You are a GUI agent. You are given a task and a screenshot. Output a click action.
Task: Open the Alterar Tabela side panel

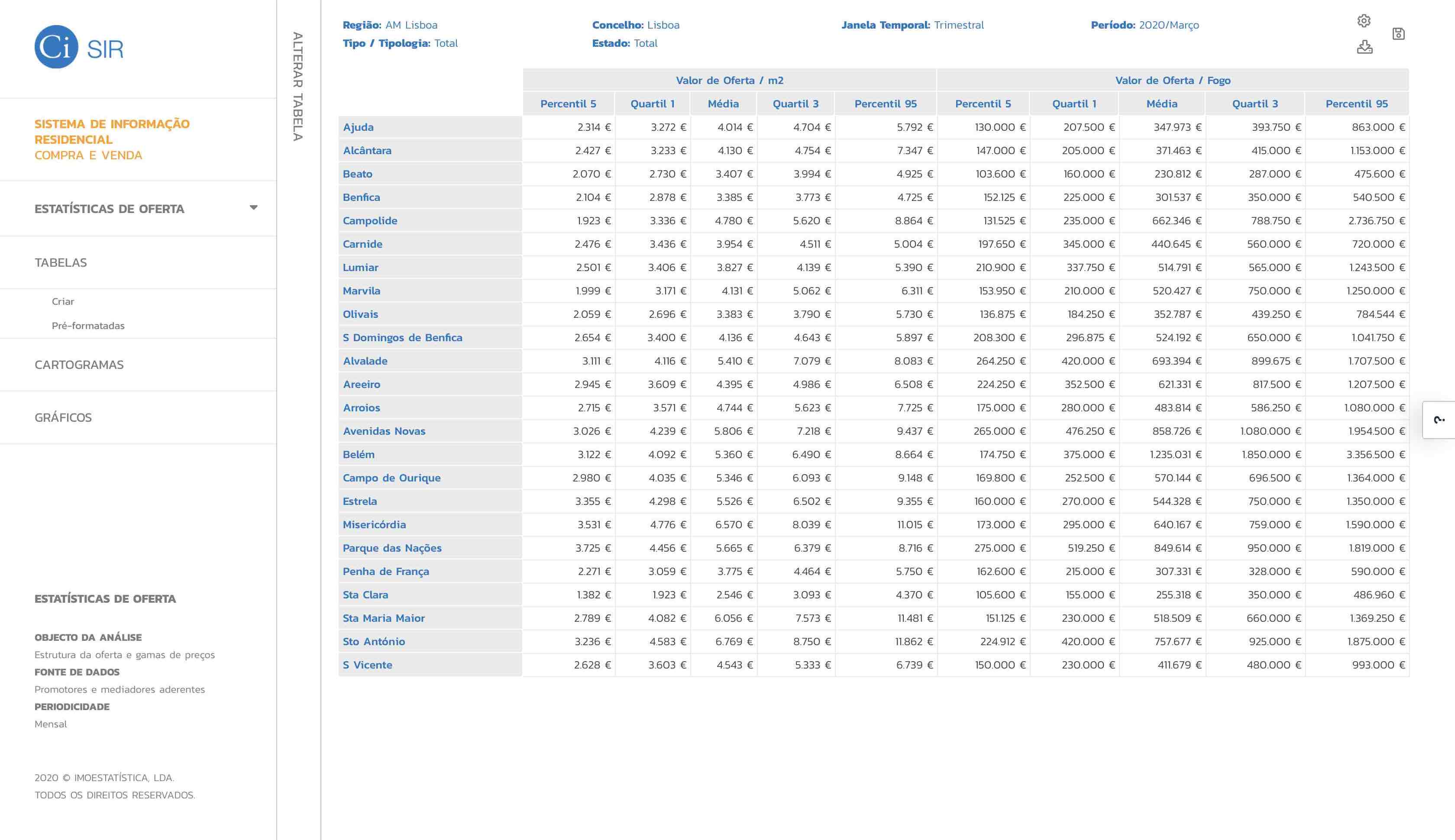click(297, 87)
